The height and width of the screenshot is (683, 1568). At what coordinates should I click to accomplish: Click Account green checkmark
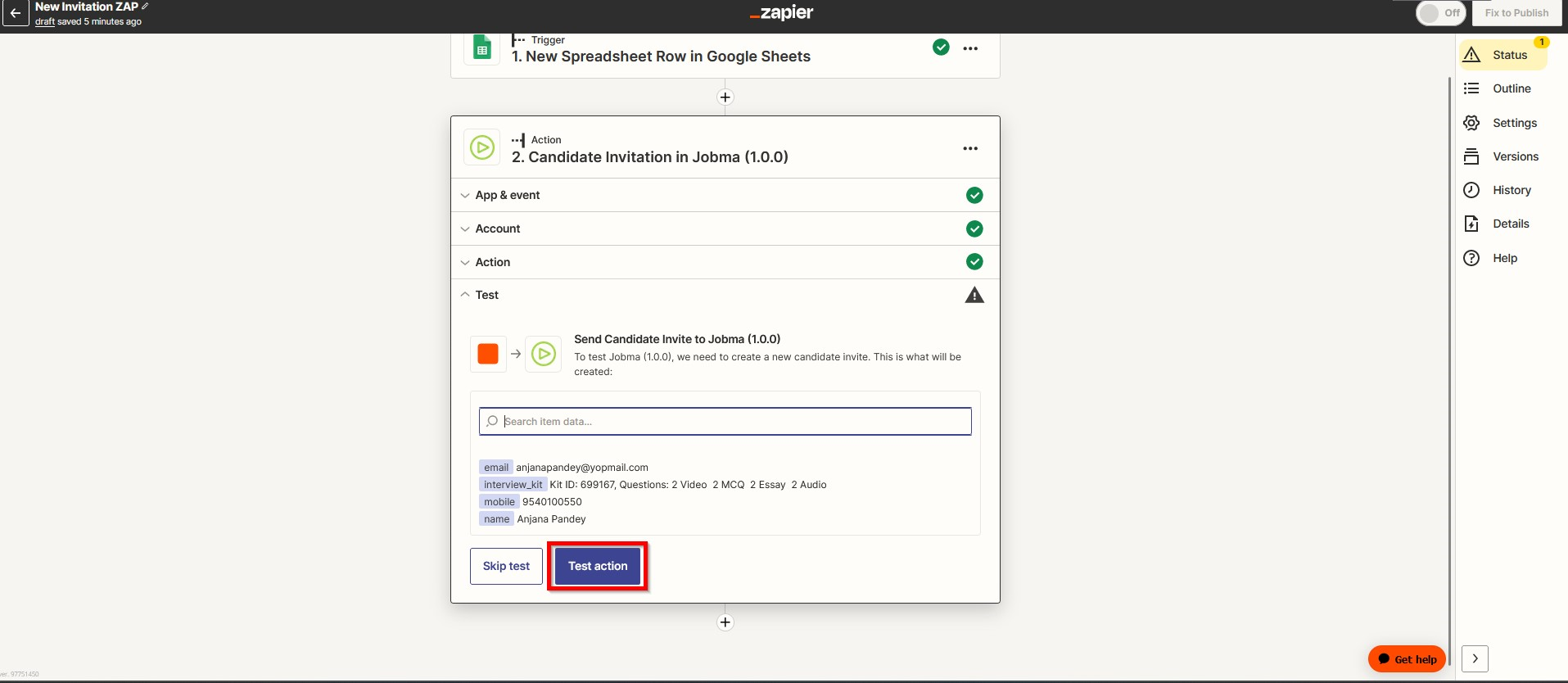click(x=974, y=228)
